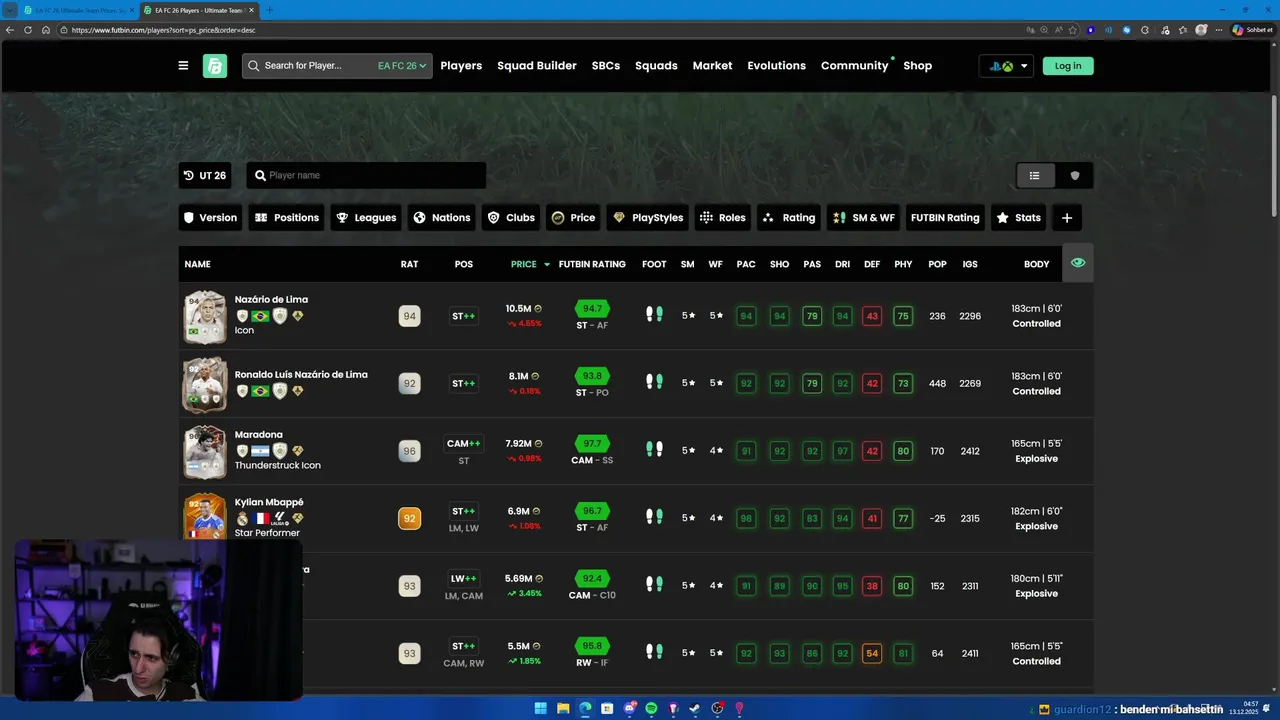This screenshot has width=1280, height=720.
Task: Open the Windows Start menu
Action: (541, 708)
